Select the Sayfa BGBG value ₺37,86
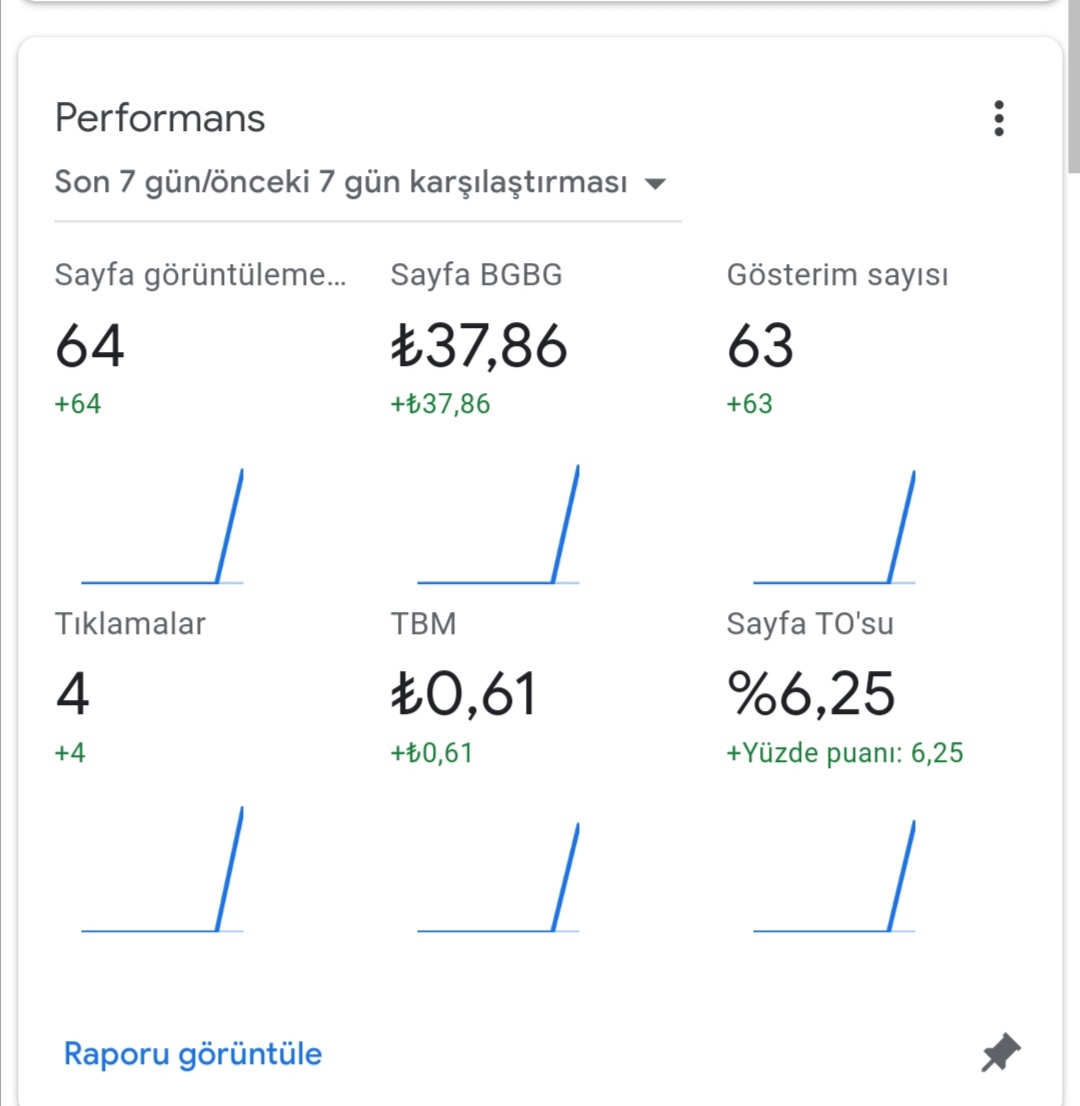Screen dimensions: 1080x1106 [479, 346]
